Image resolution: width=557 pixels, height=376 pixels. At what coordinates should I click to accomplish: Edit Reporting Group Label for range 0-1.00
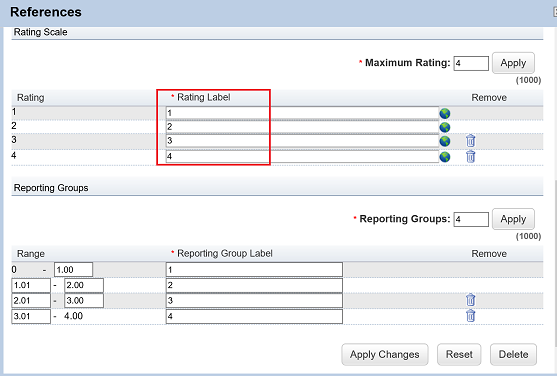[254, 270]
